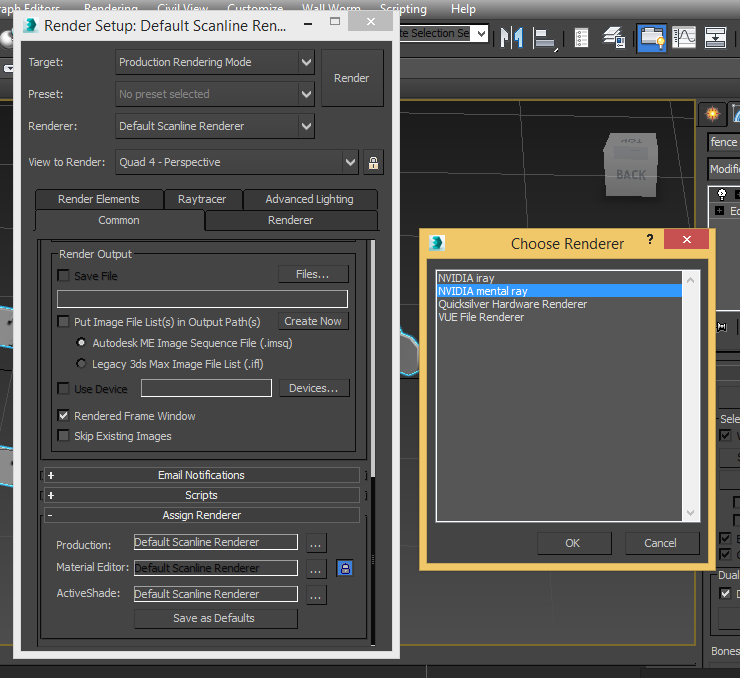The height and width of the screenshot is (678, 740).
Task: Click the Create panel sun icon
Action: click(x=712, y=114)
